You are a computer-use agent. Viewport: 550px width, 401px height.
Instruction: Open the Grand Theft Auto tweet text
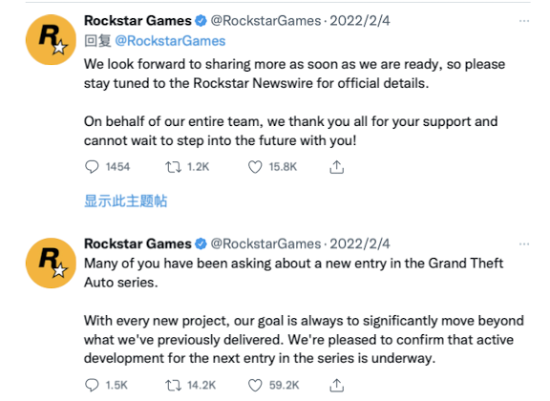304,310
